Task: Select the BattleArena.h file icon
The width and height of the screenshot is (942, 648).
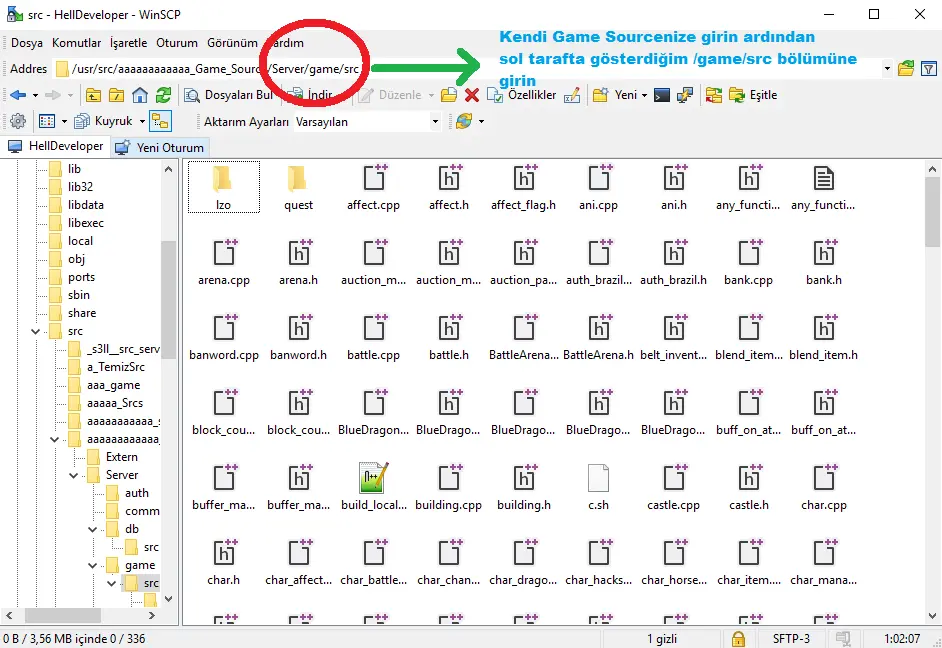Action: (x=598, y=328)
